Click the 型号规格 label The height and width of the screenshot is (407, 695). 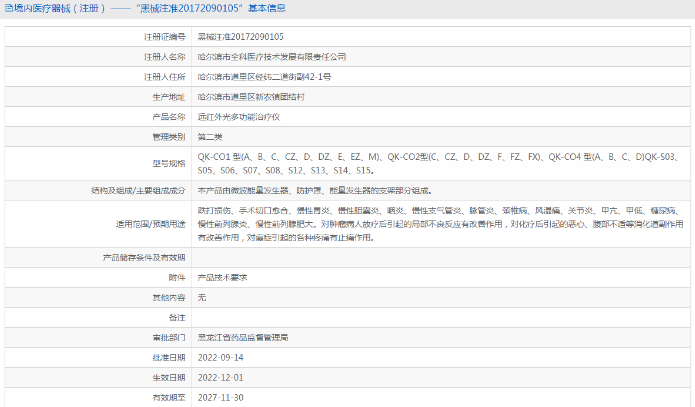[x=168, y=164]
